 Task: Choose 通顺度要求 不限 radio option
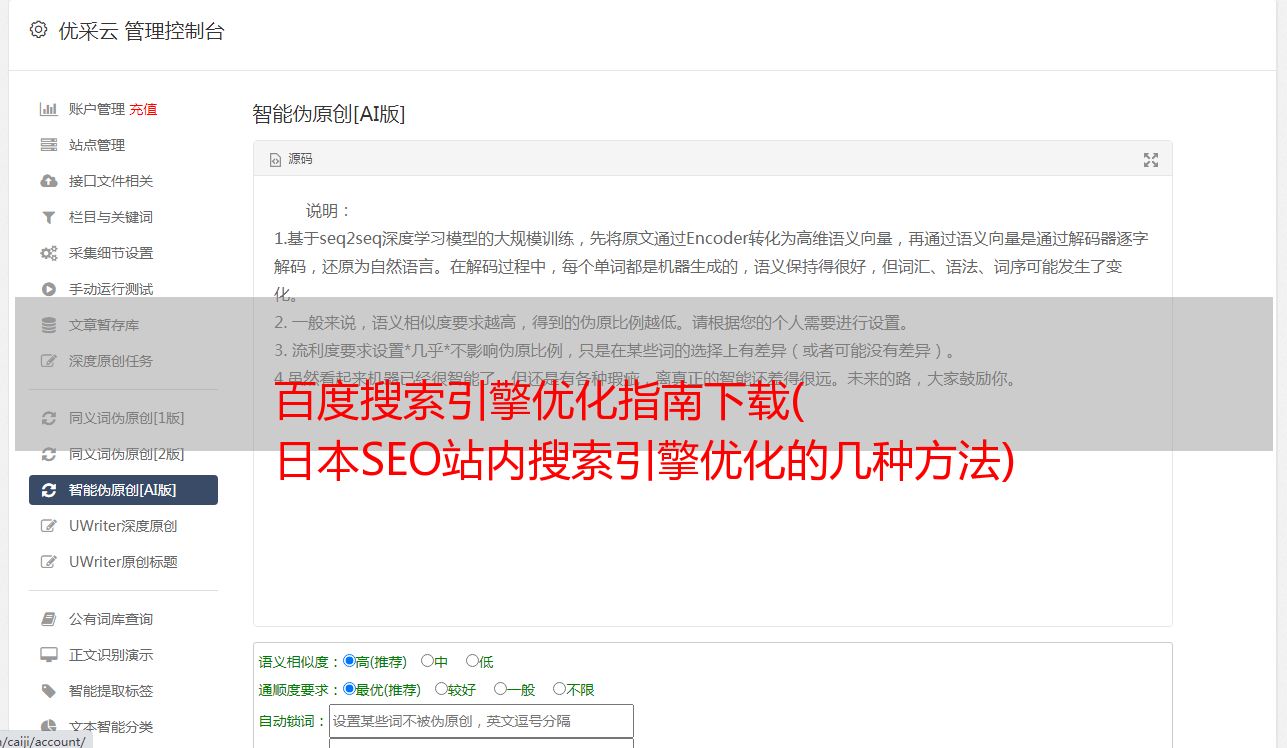click(x=559, y=689)
